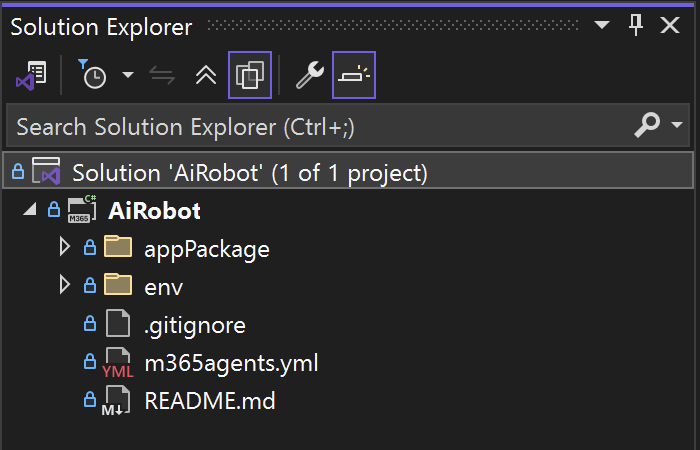Open Properties wrench icon

coord(310,75)
